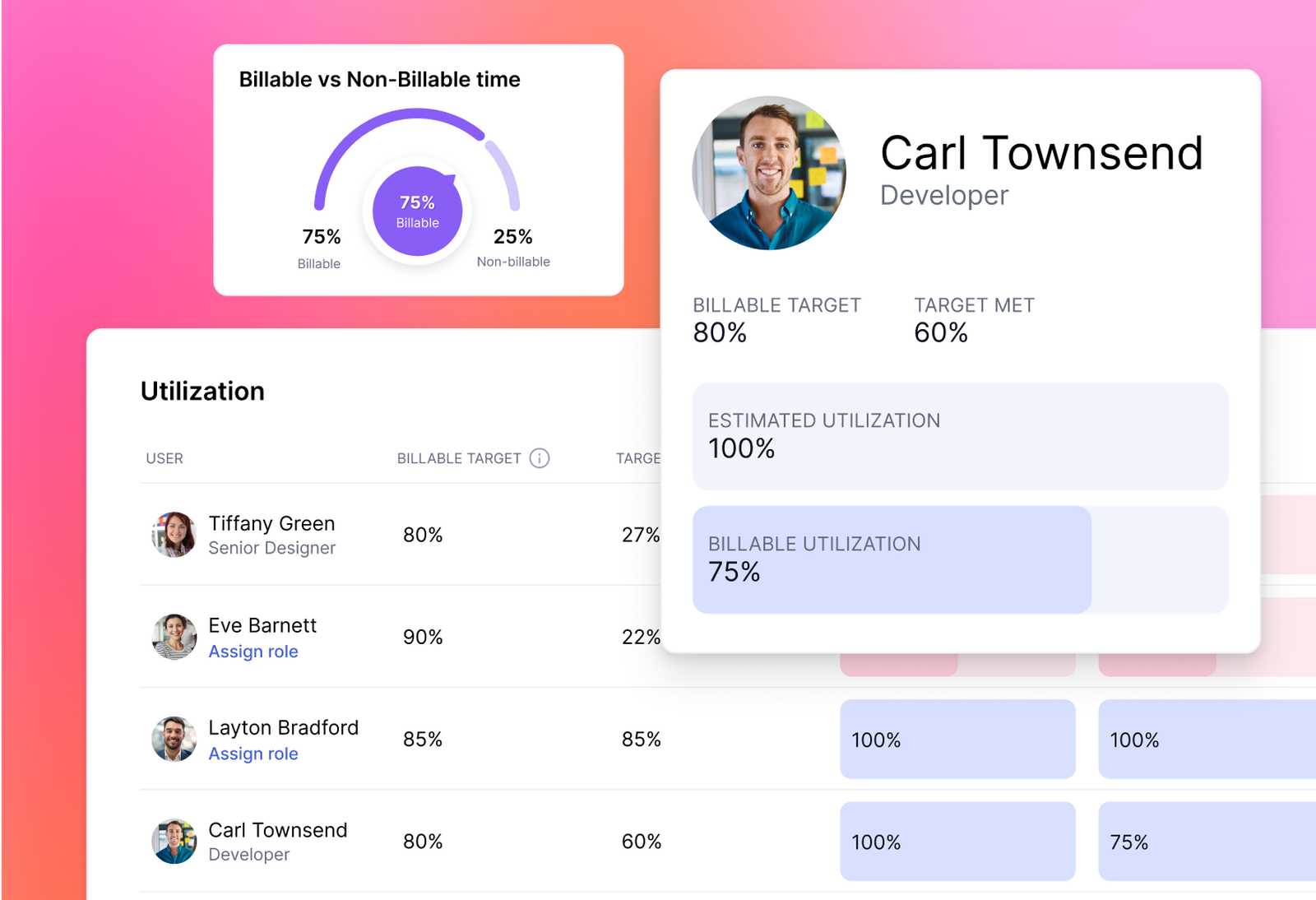
Task: Click the BILLABLE TARGET column header
Action: [x=459, y=458]
